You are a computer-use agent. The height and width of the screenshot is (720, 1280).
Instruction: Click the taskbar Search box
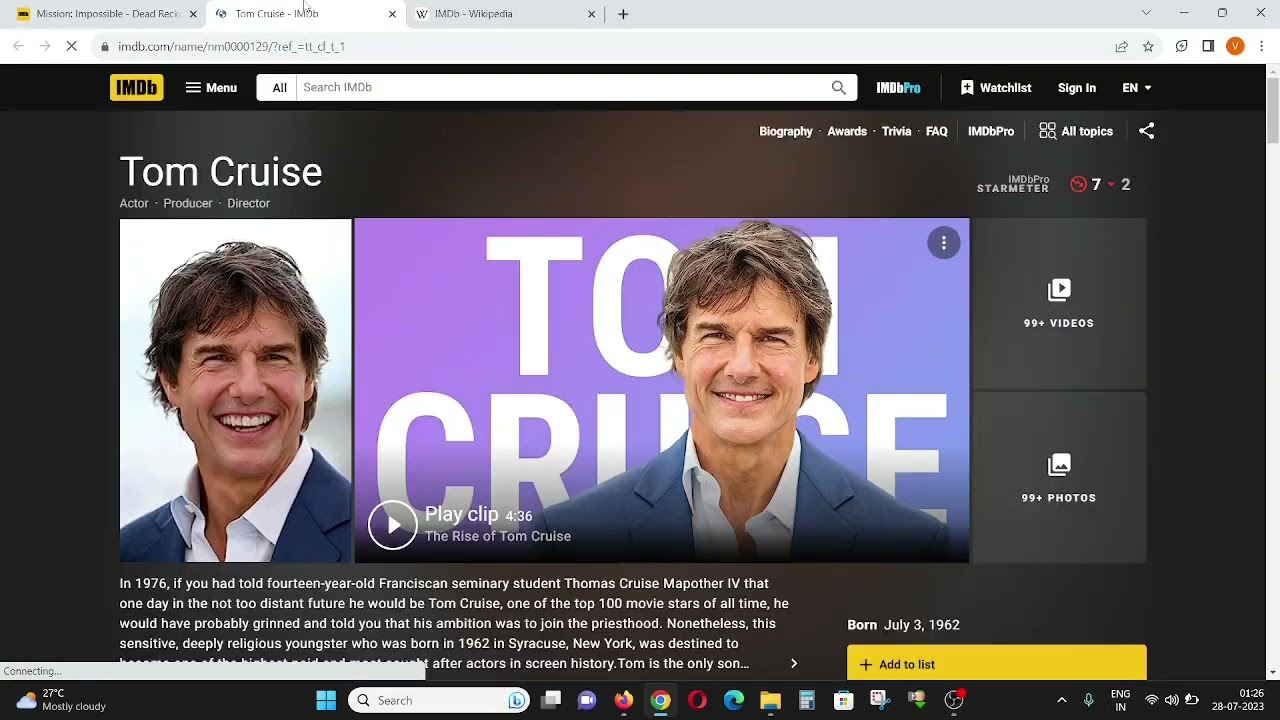coord(440,700)
